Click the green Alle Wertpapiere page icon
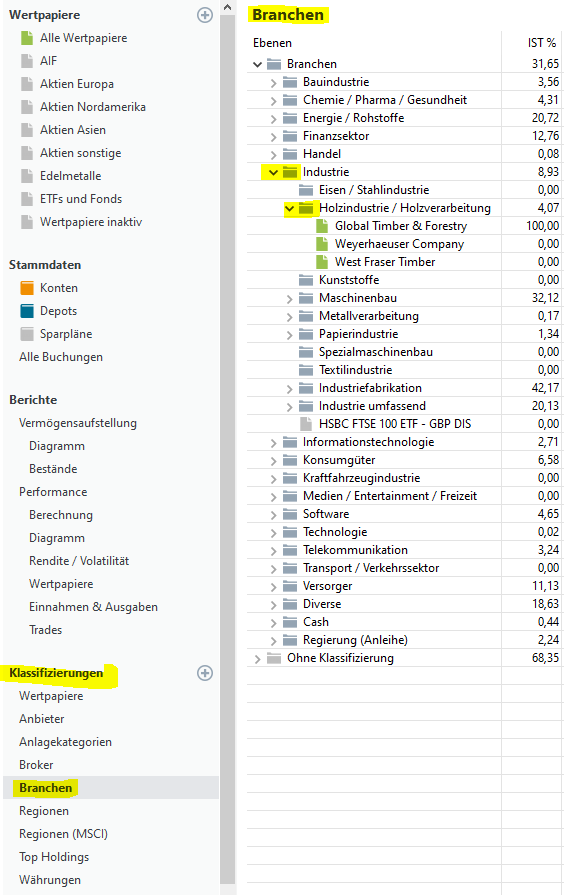 (27, 38)
